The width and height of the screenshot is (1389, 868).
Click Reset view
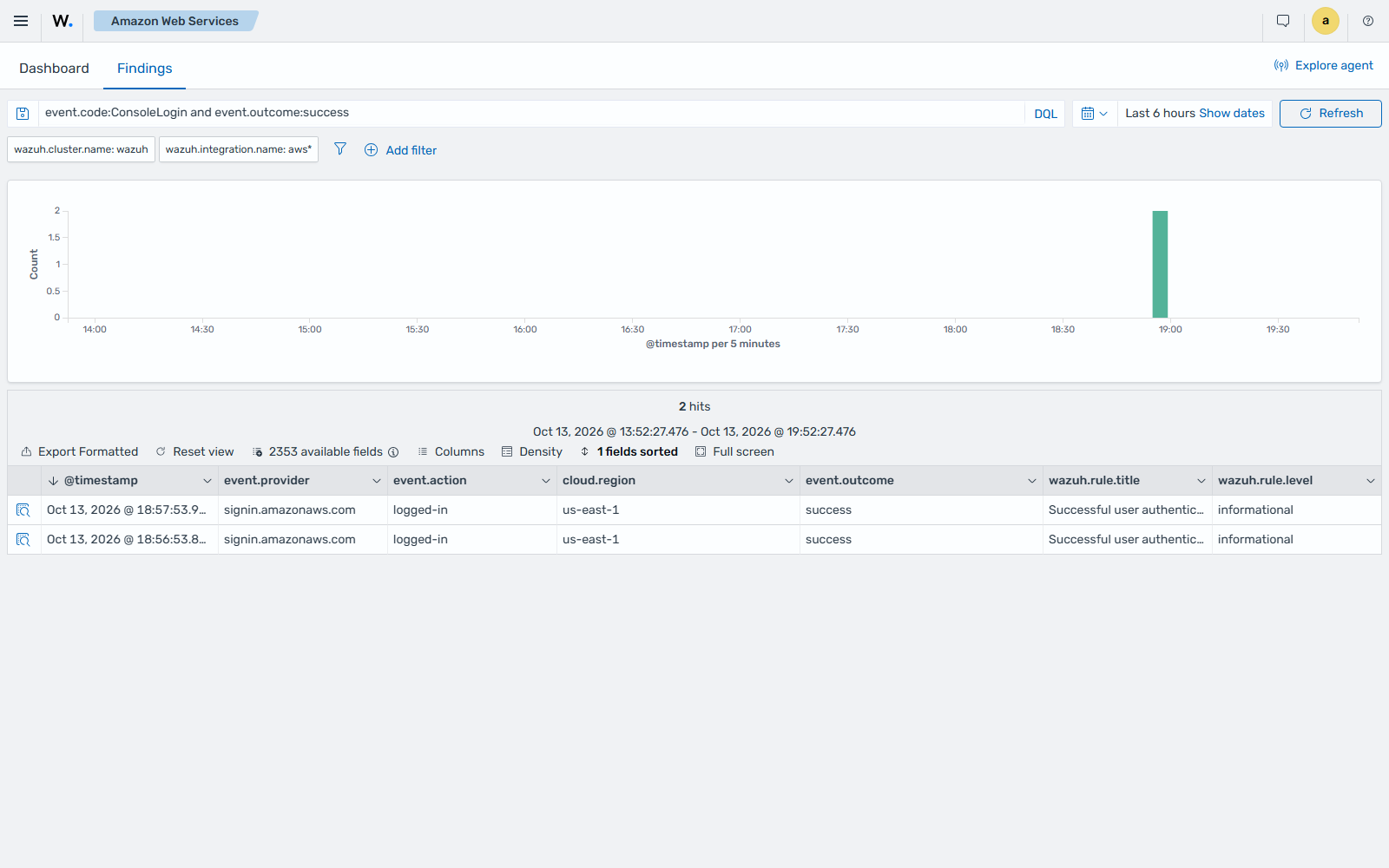coord(194,451)
